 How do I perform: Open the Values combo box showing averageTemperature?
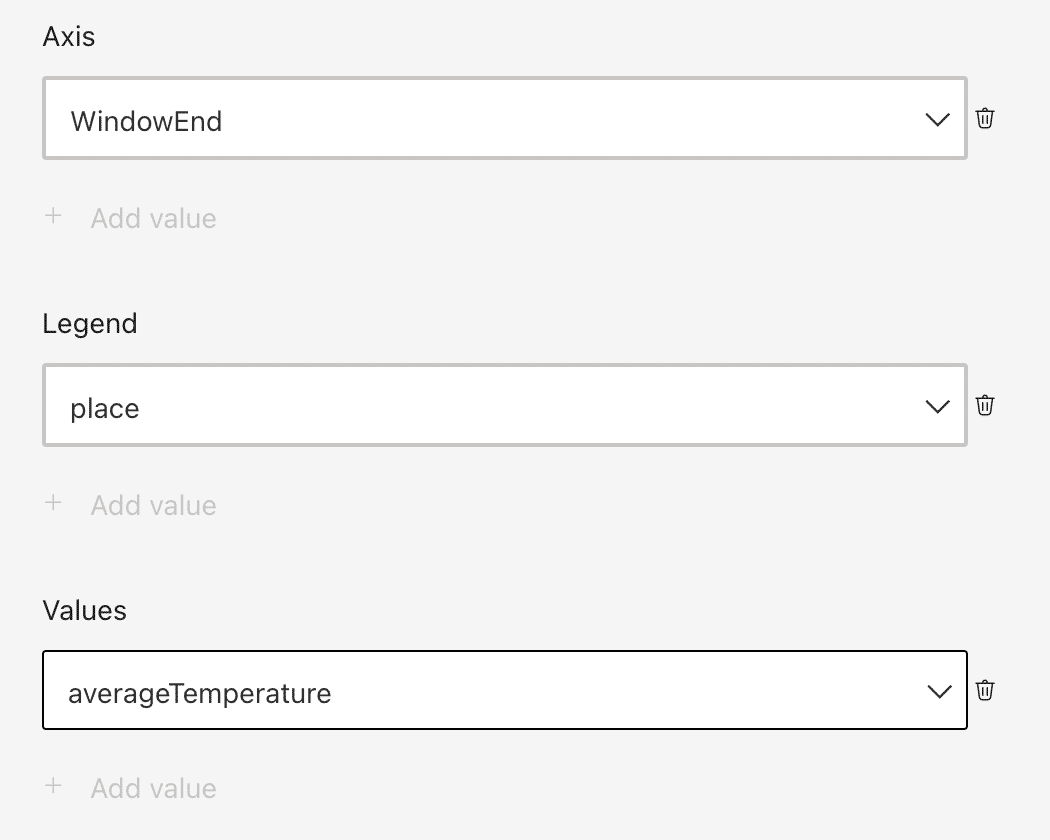505,689
